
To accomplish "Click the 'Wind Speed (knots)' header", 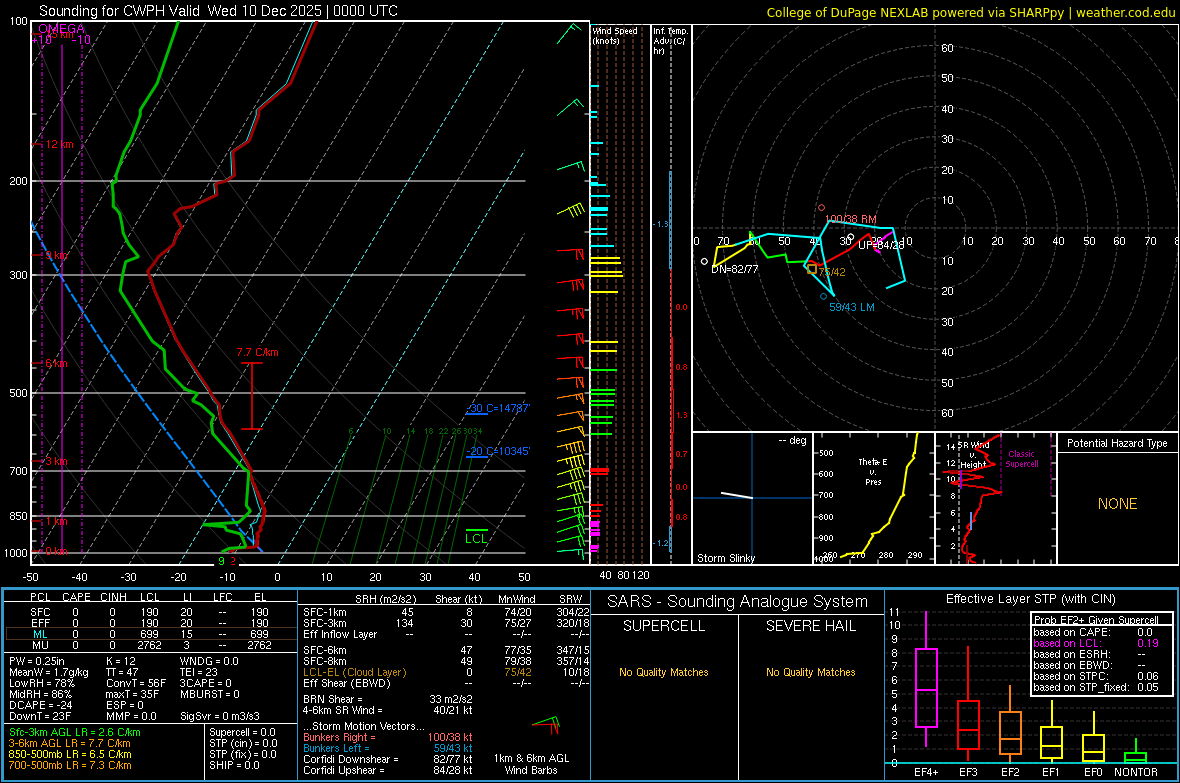I will [x=615, y=35].
